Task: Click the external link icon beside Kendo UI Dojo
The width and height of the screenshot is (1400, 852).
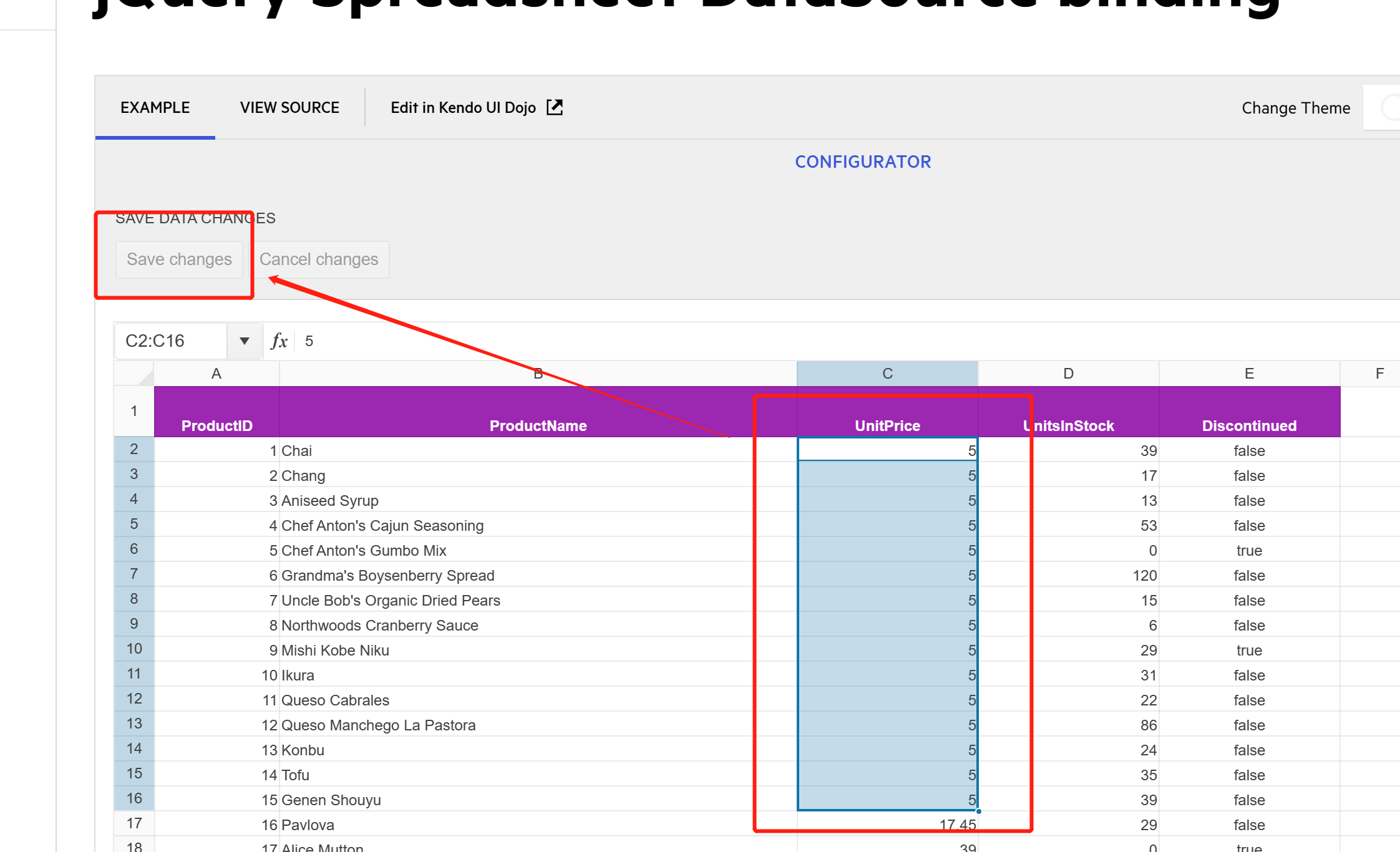Action: (555, 107)
